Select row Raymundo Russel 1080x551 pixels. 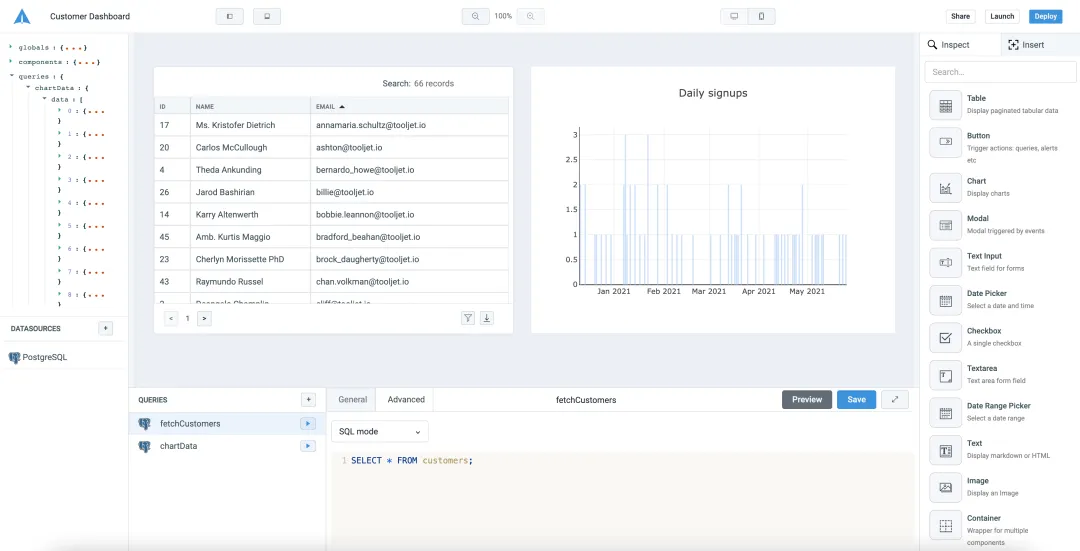[x=331, y=282]
